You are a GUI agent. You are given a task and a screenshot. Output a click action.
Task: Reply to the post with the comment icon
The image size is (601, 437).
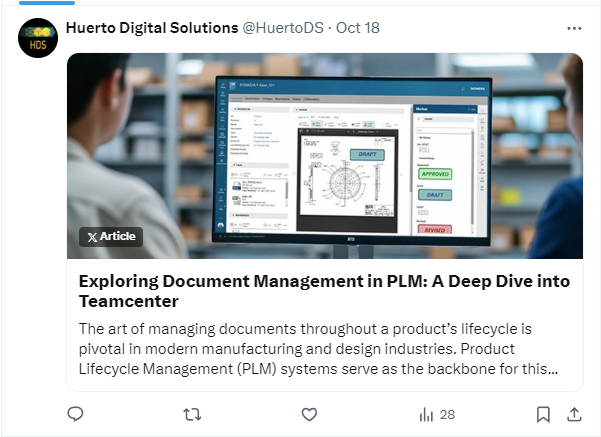pyautogui.click(x=75, y=414)
